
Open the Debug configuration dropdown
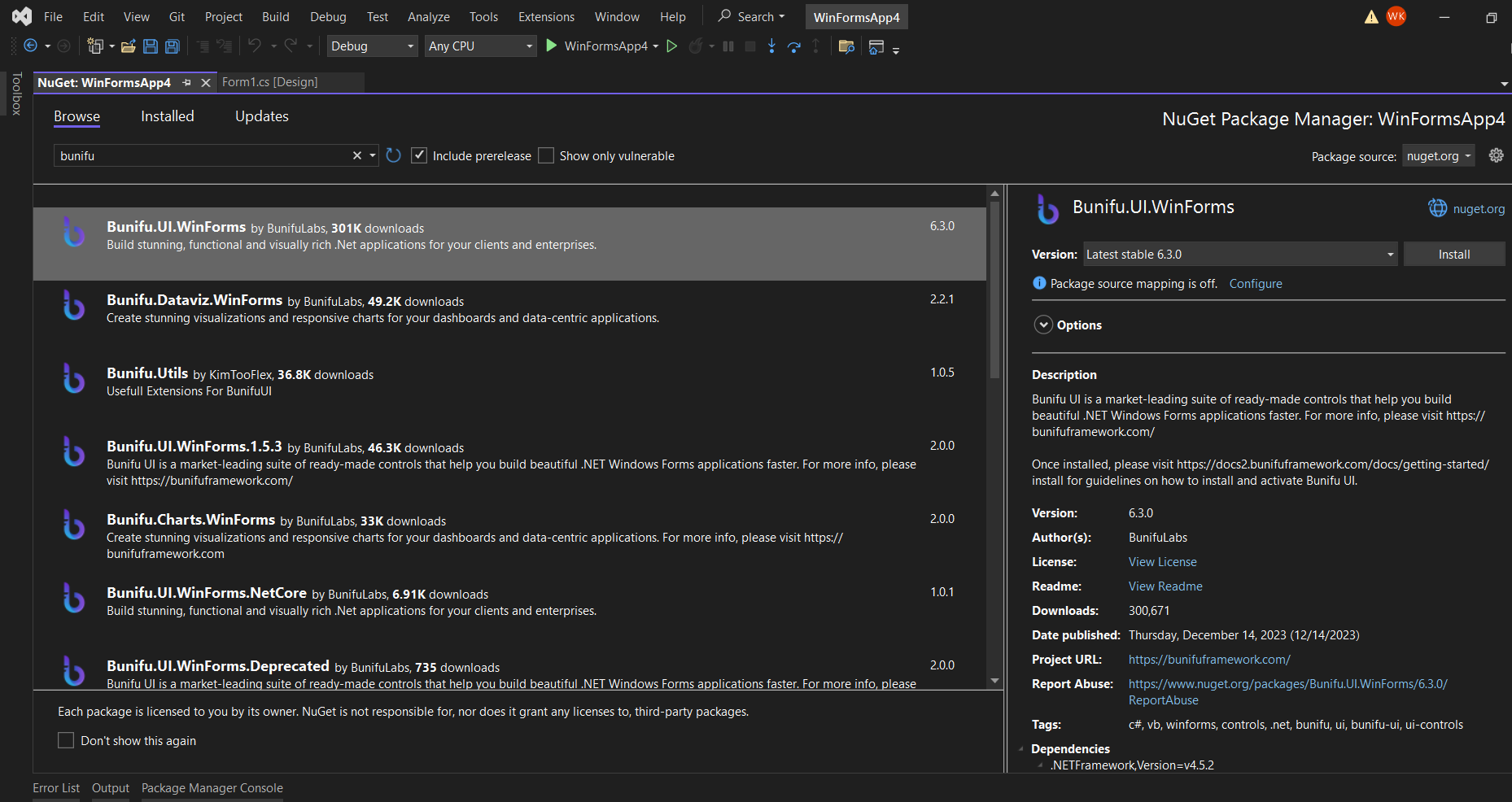pyautogui.click(x=372, y=46)
